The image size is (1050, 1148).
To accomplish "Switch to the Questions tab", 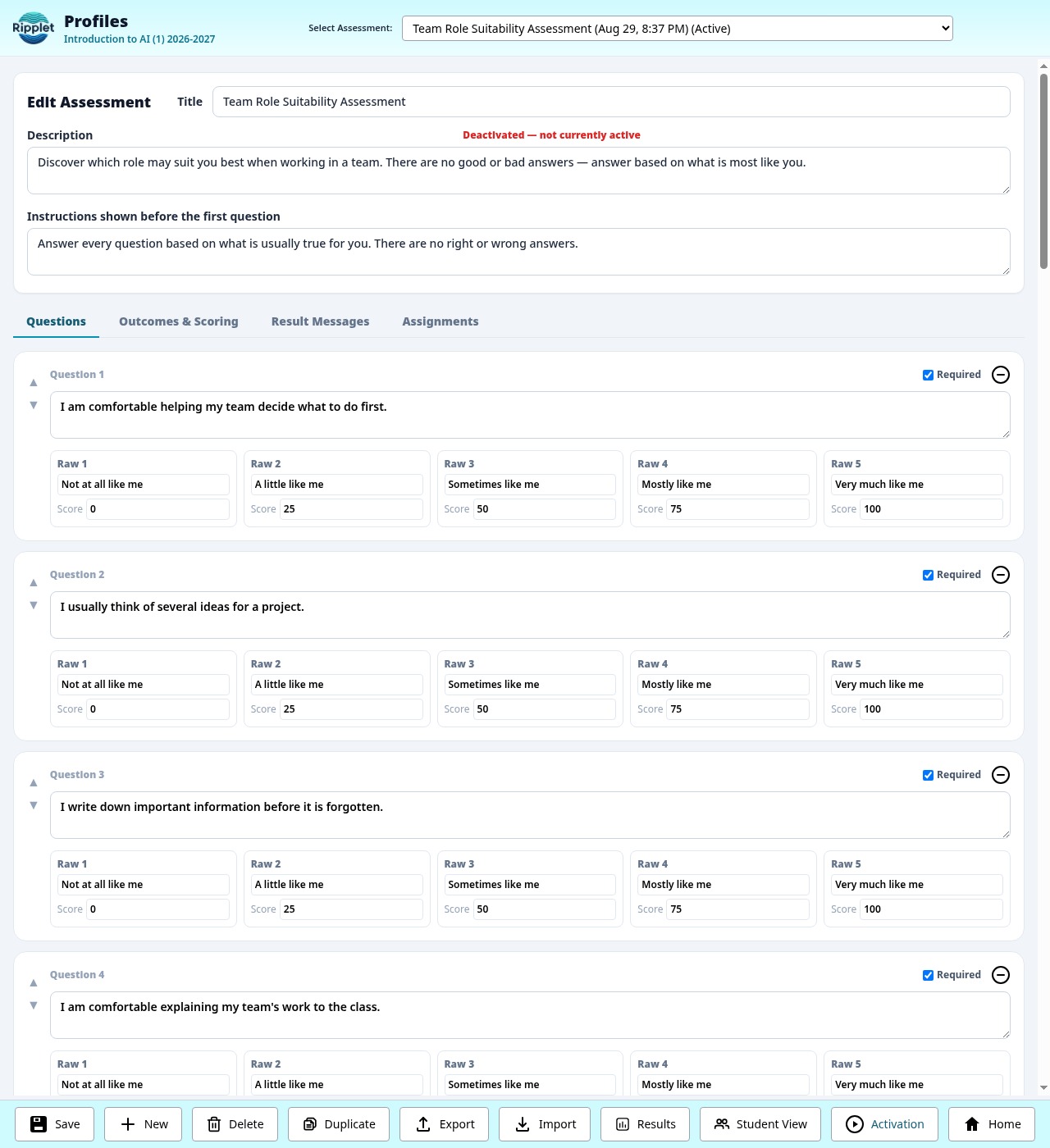I will (56, 321).
